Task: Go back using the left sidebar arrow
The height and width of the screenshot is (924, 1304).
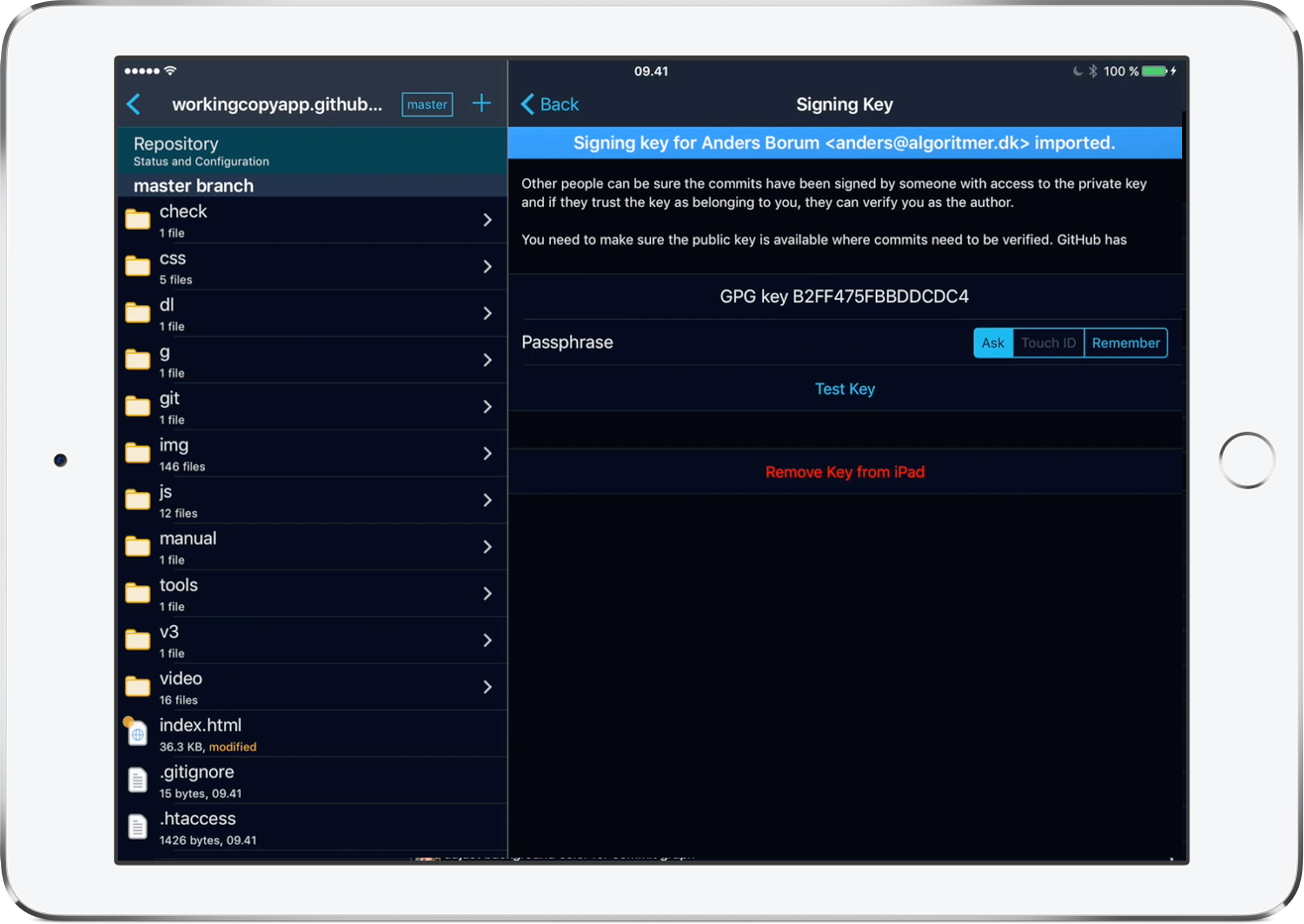Action: point(135,104)
